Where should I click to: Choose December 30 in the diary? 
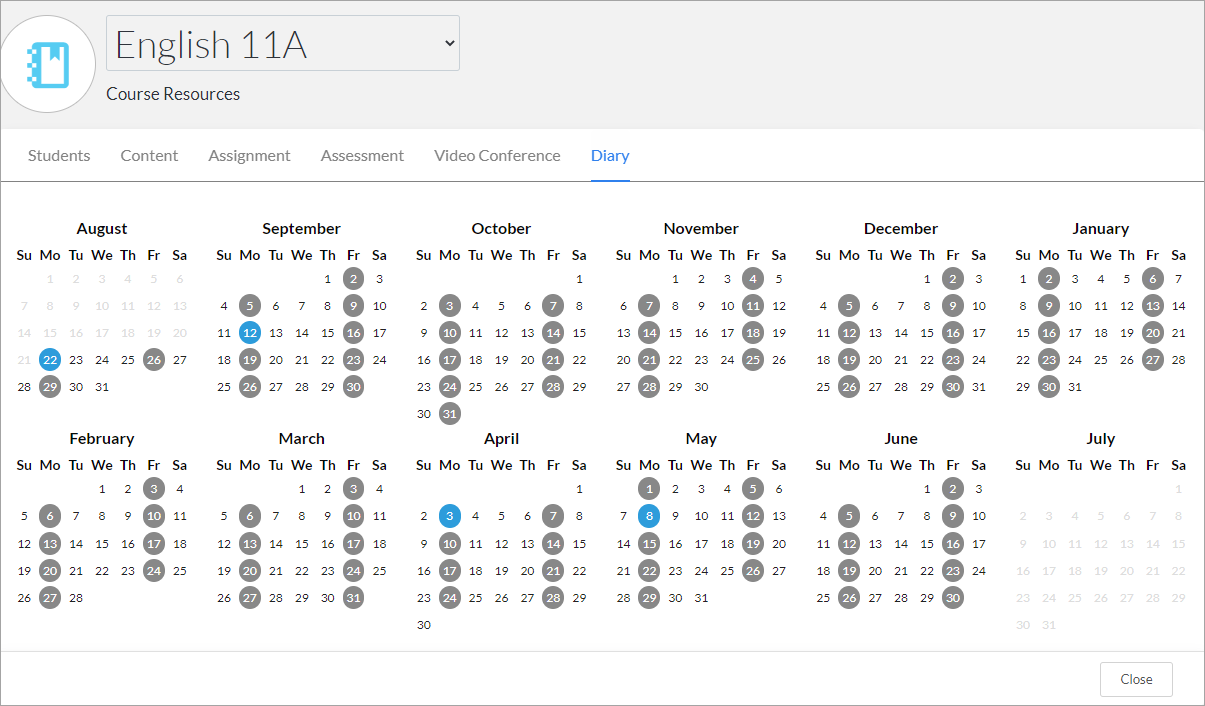(x=953, y=387)
